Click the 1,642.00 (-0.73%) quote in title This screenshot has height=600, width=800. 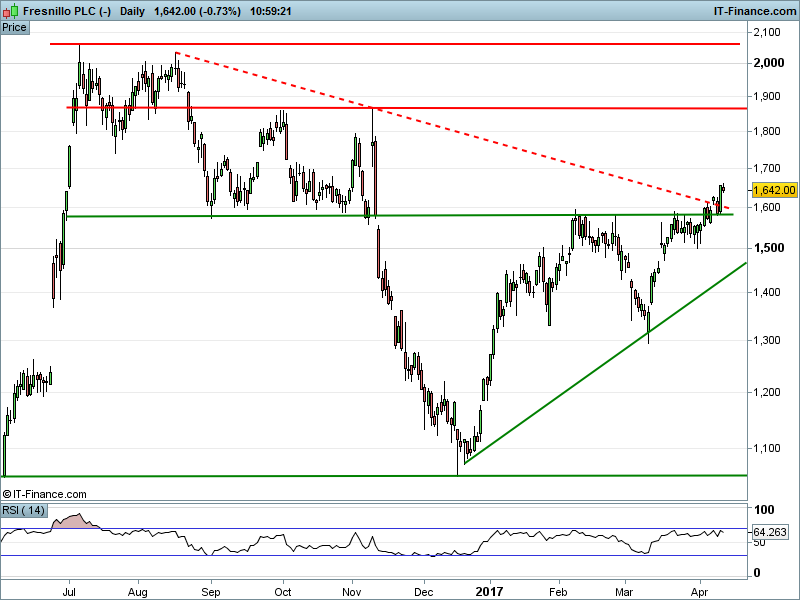click(x=197, y=11)
